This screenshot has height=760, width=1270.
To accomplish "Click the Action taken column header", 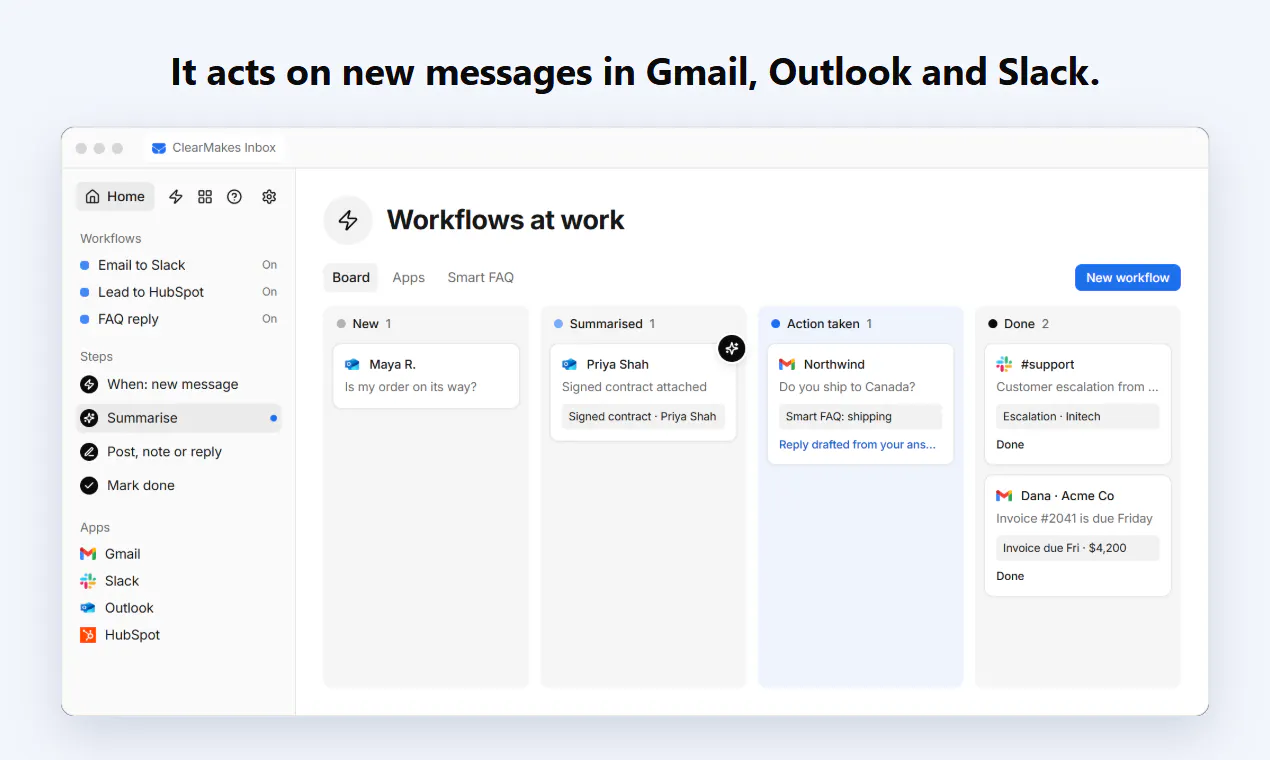I will (x=822, y=324).
